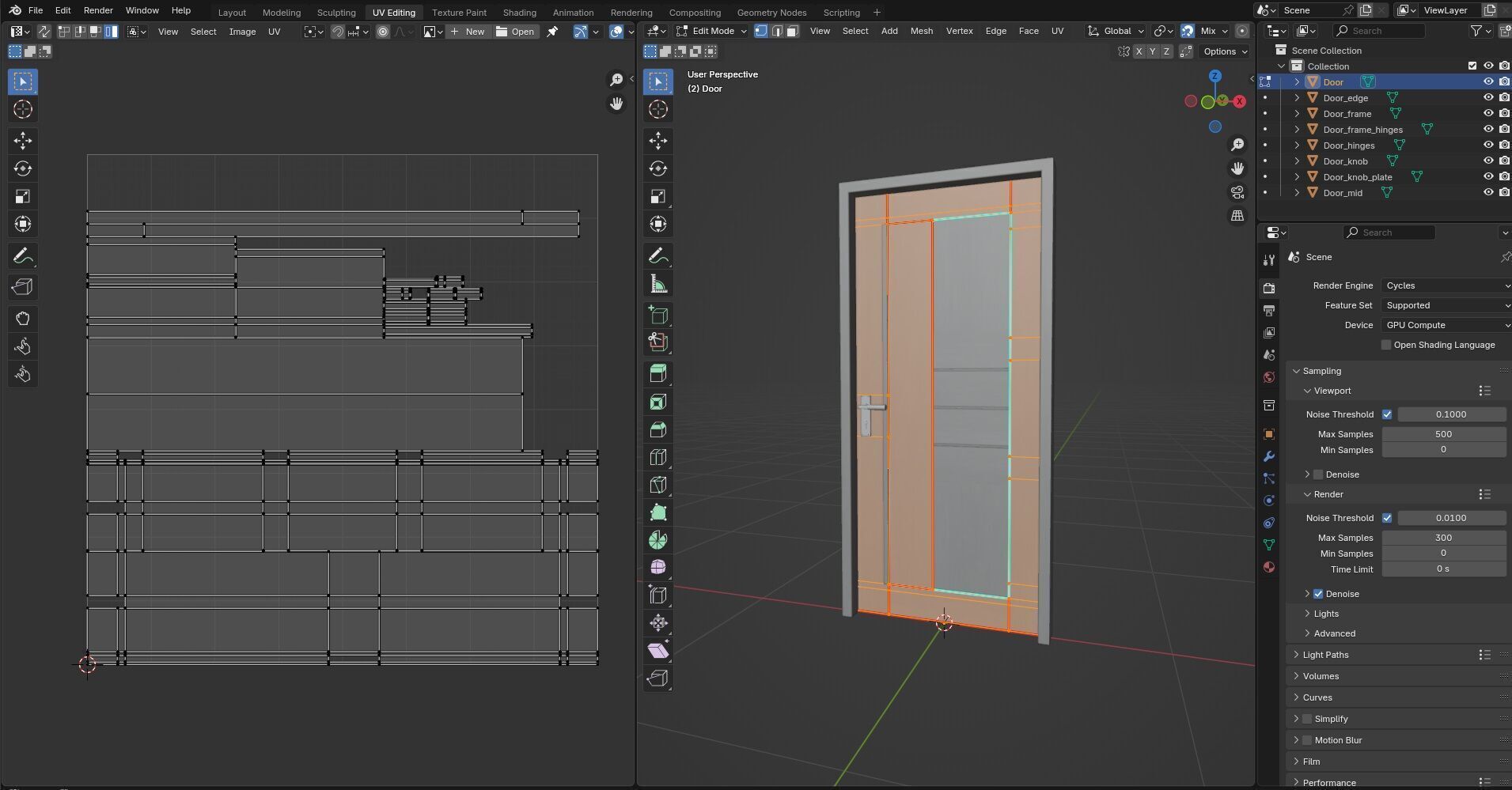
Task: Open the Output properties tab
Action: [x=1269, y=311]
